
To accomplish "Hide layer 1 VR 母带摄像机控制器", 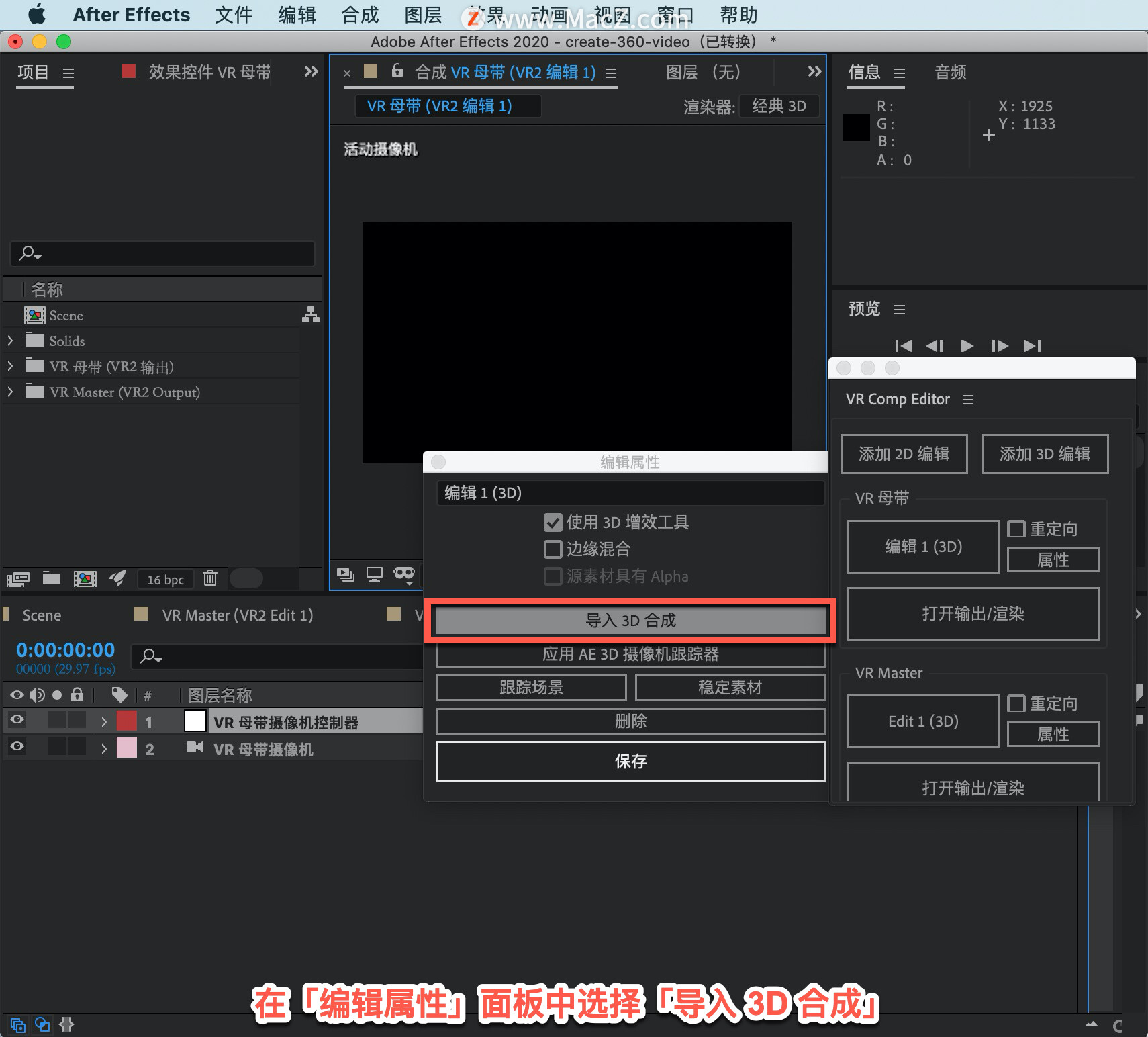I will coord(17,720).
